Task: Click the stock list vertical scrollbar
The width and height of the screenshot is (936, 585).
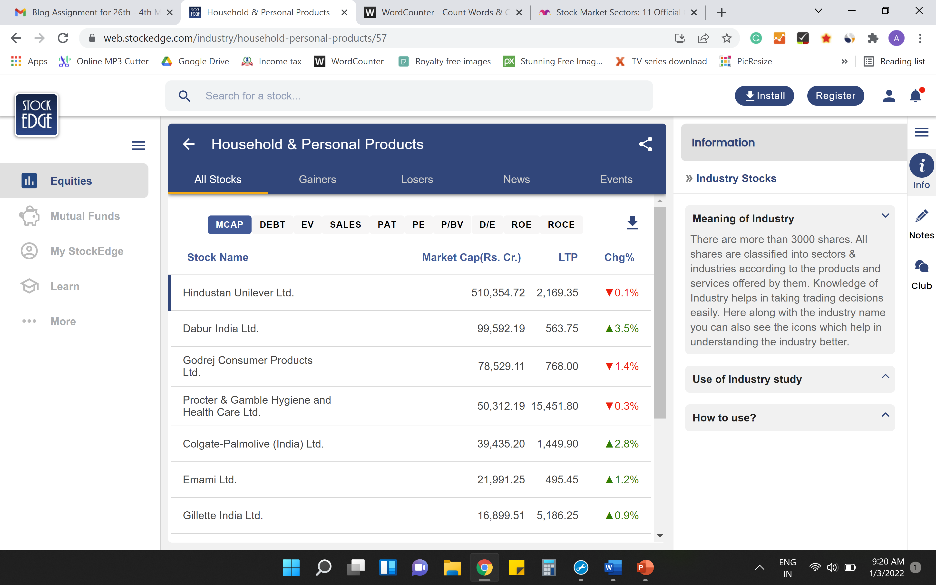Action: (660, 312)
